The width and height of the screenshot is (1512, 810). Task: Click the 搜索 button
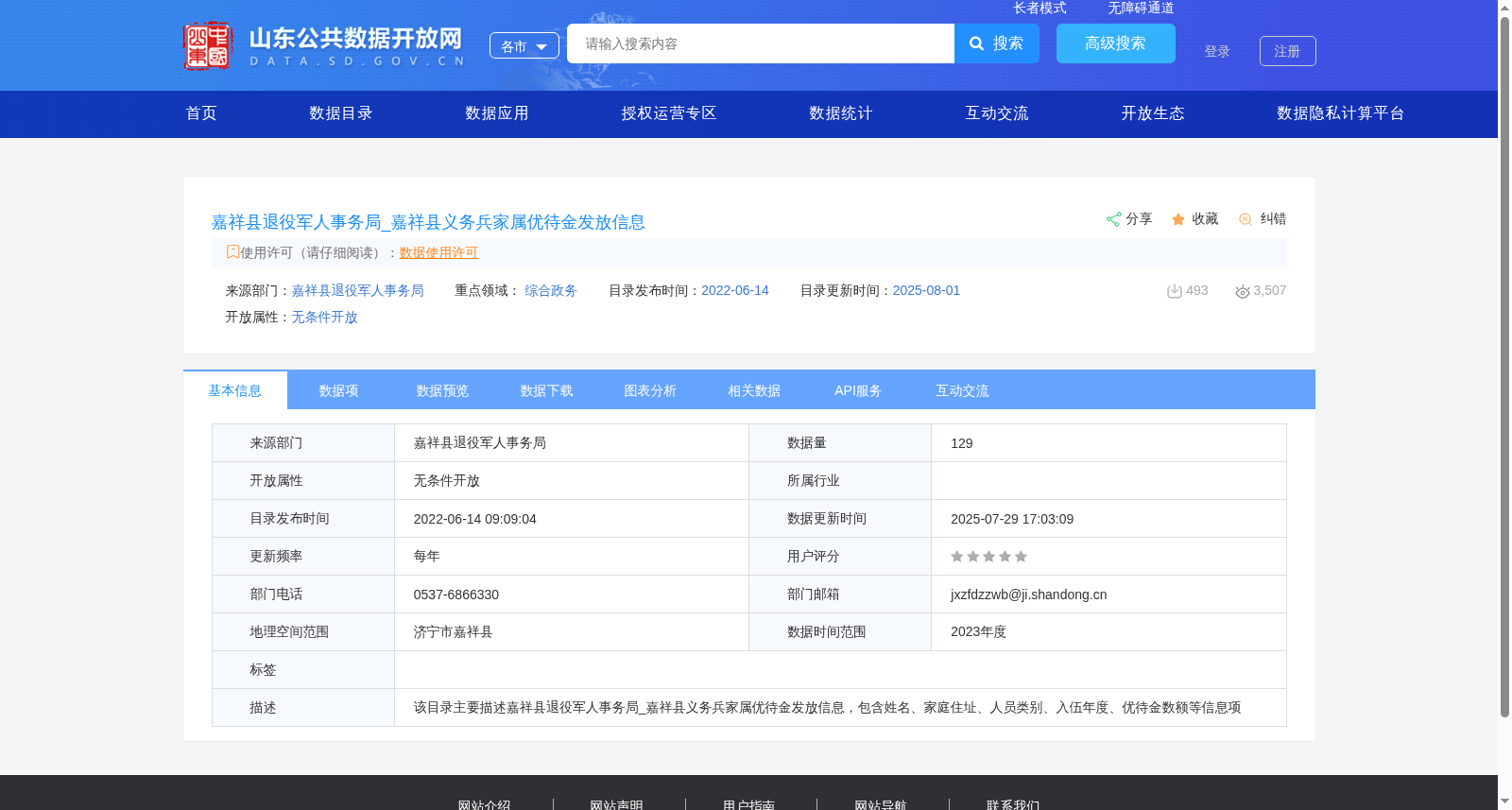997,43
